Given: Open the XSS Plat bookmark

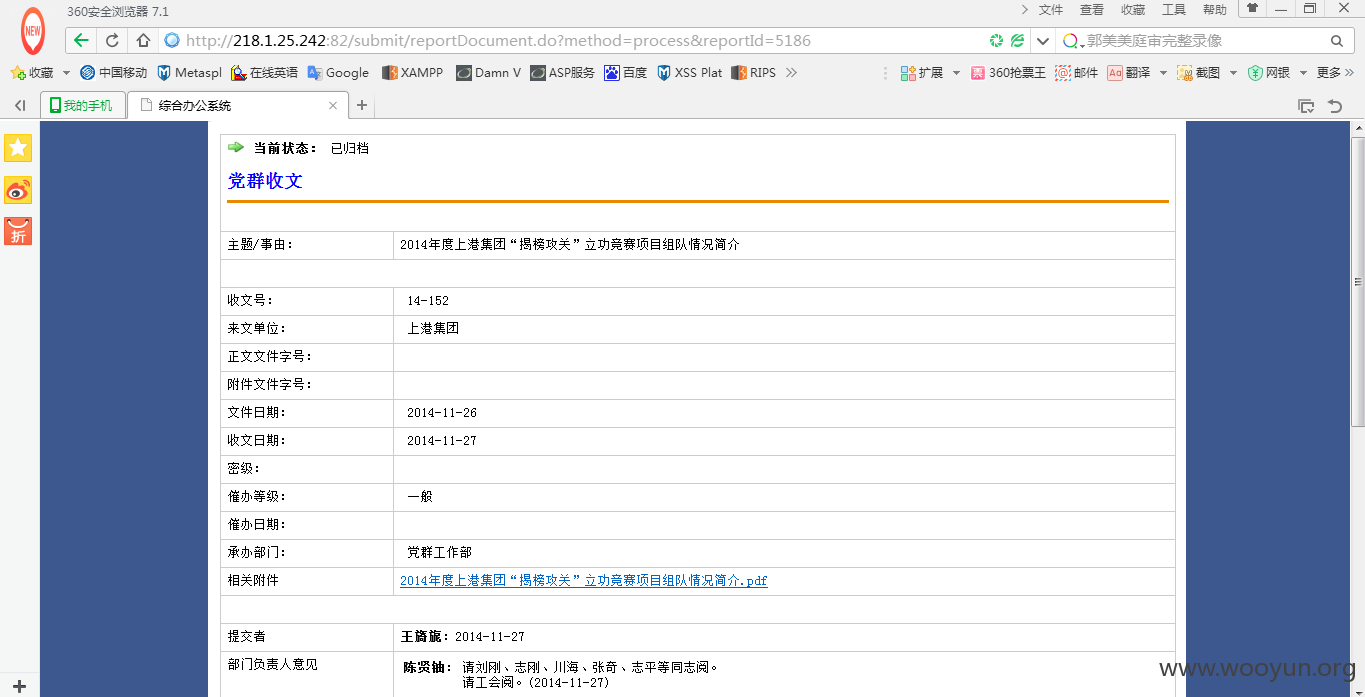Looking at the screenshot, I should (689, 73).
